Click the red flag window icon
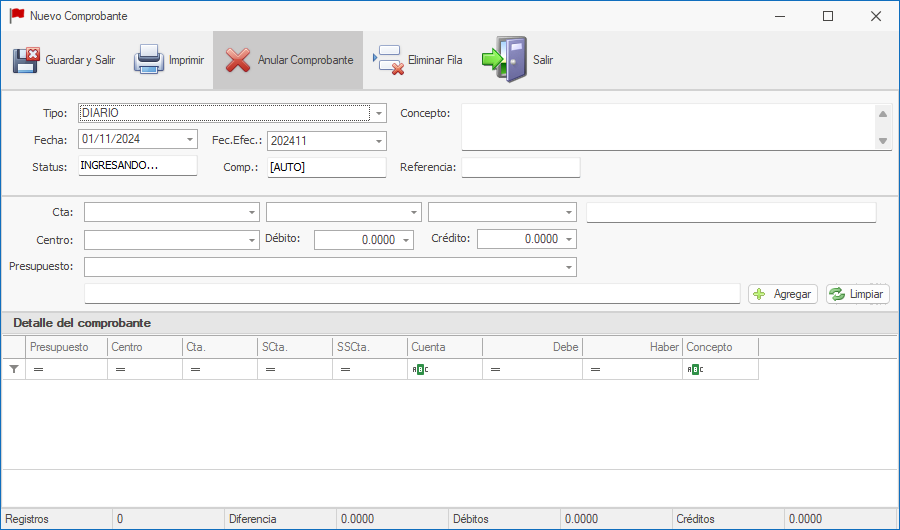The image size is (900, 530). coord(17,16)
